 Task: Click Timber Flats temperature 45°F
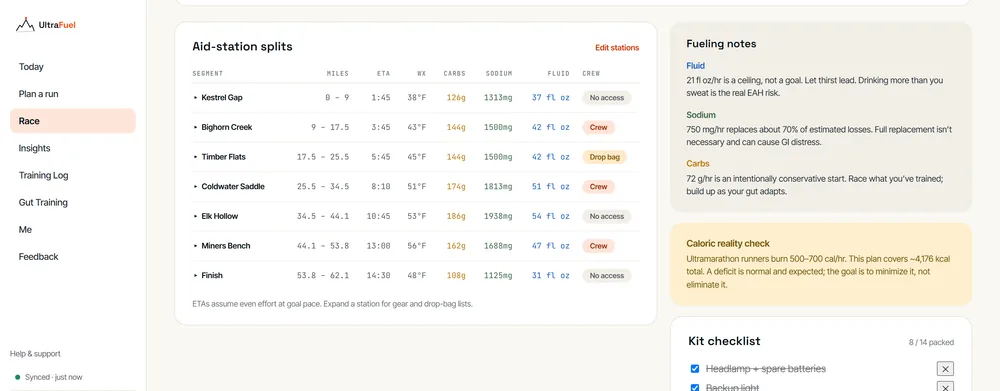(x=417, y=157)
